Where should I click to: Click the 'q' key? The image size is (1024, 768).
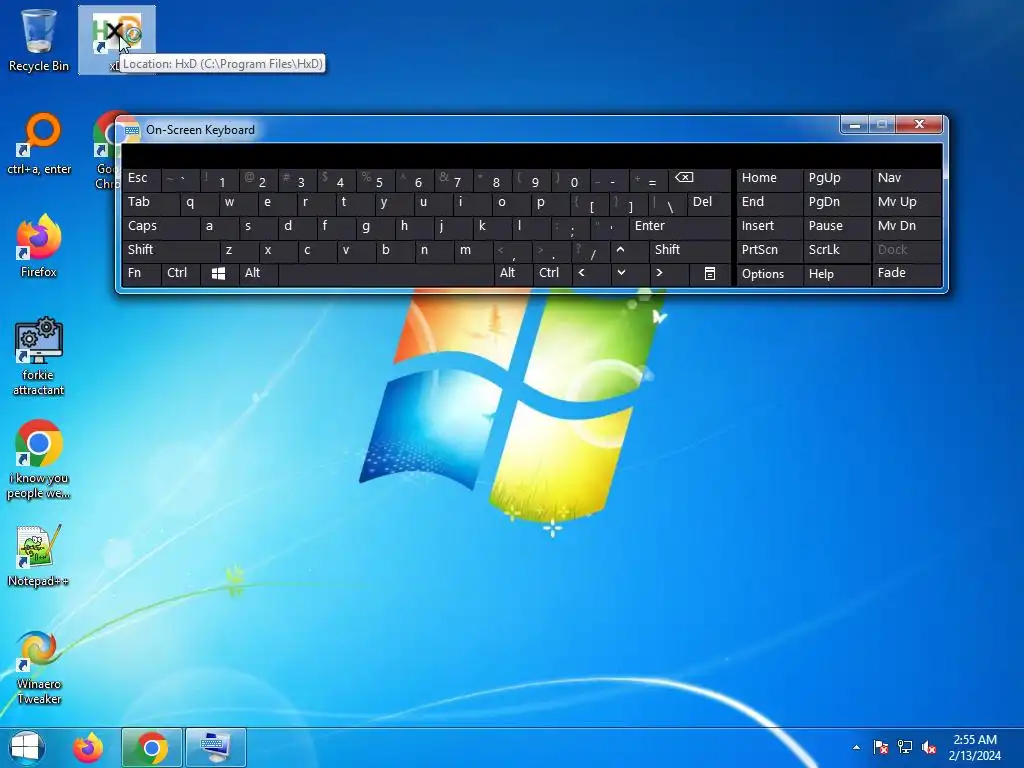click(x=199, y=202)
